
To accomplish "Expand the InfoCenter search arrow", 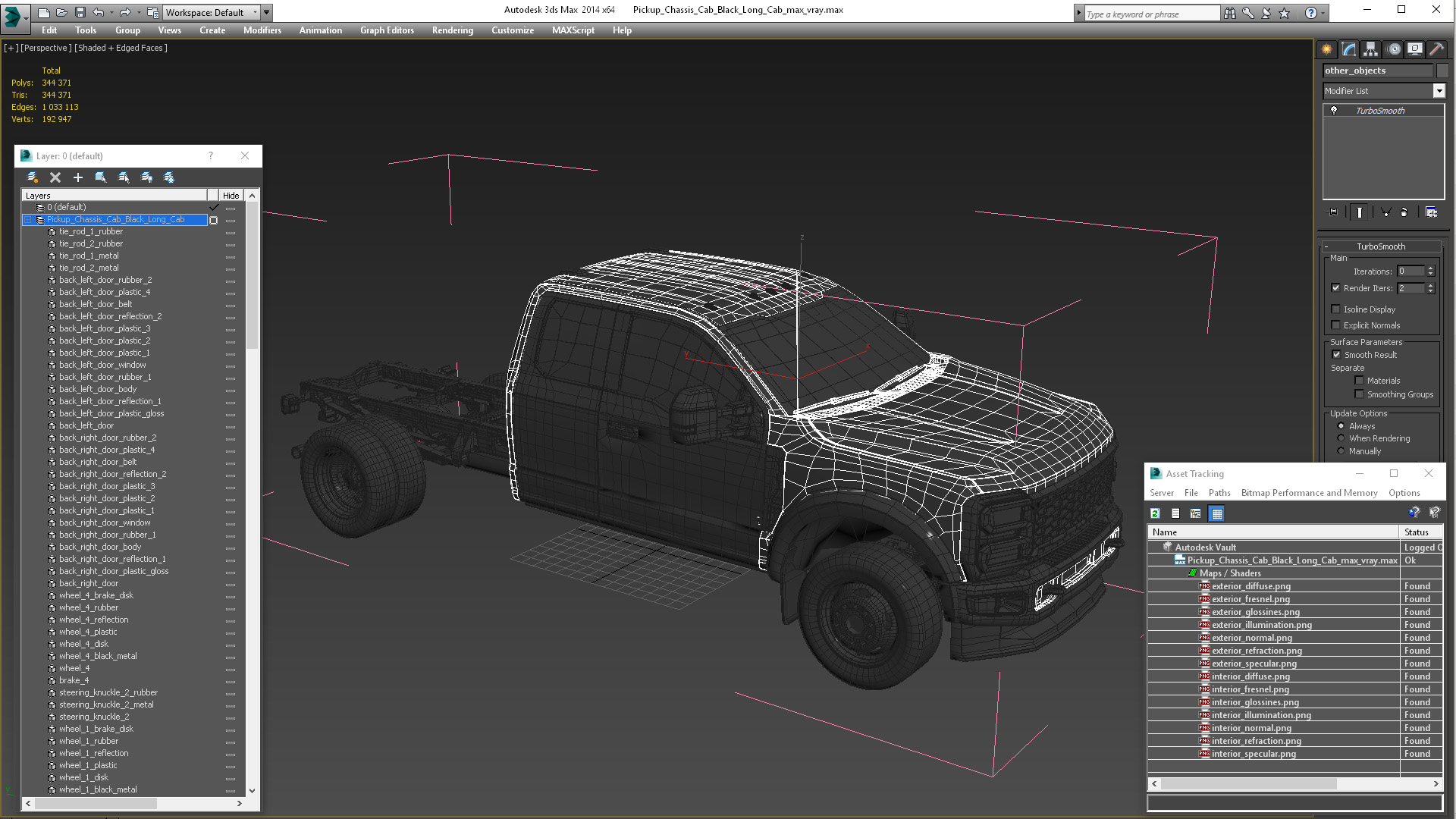I will point(1079,13).
